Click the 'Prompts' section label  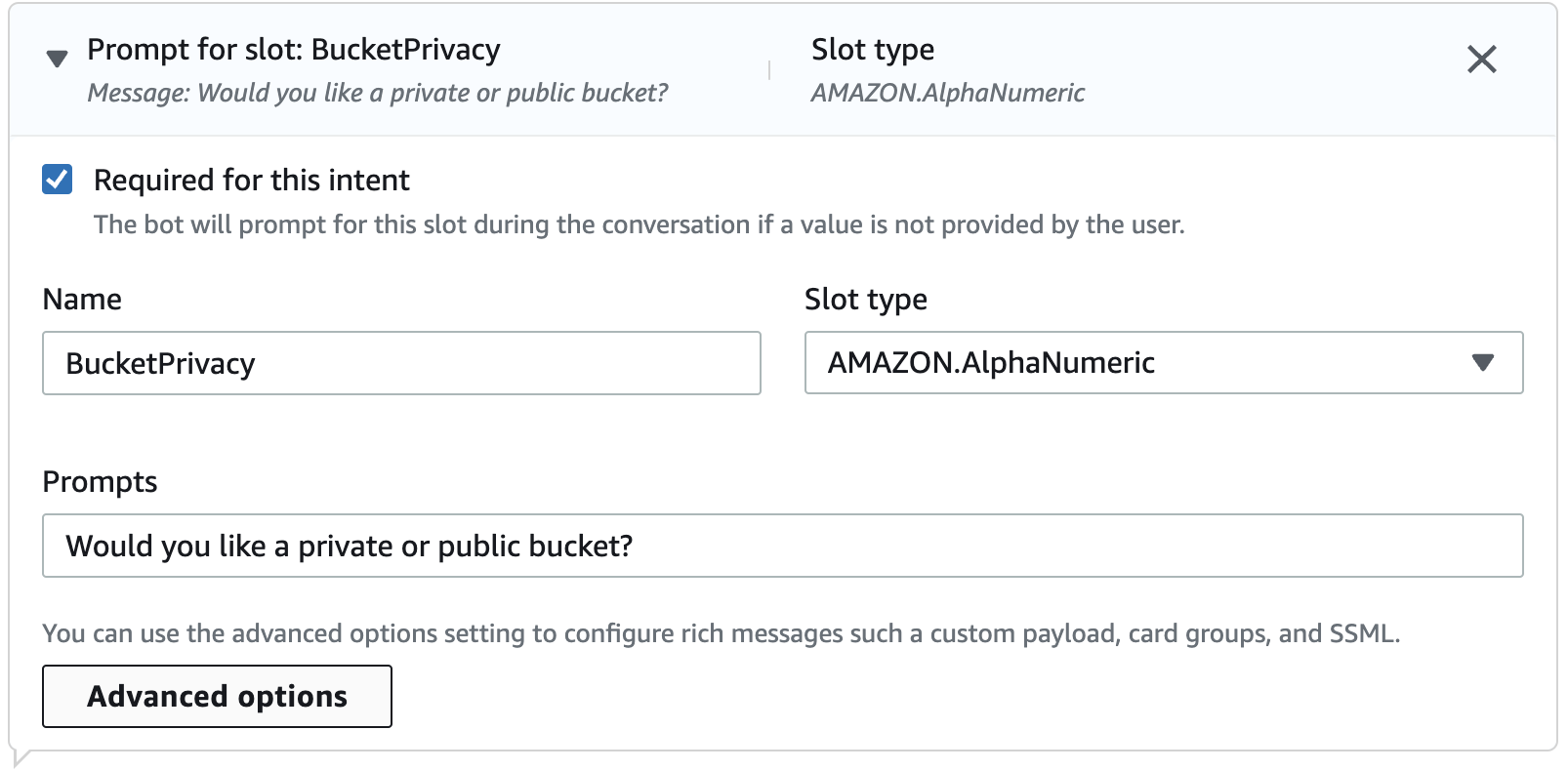pos(100,482)
